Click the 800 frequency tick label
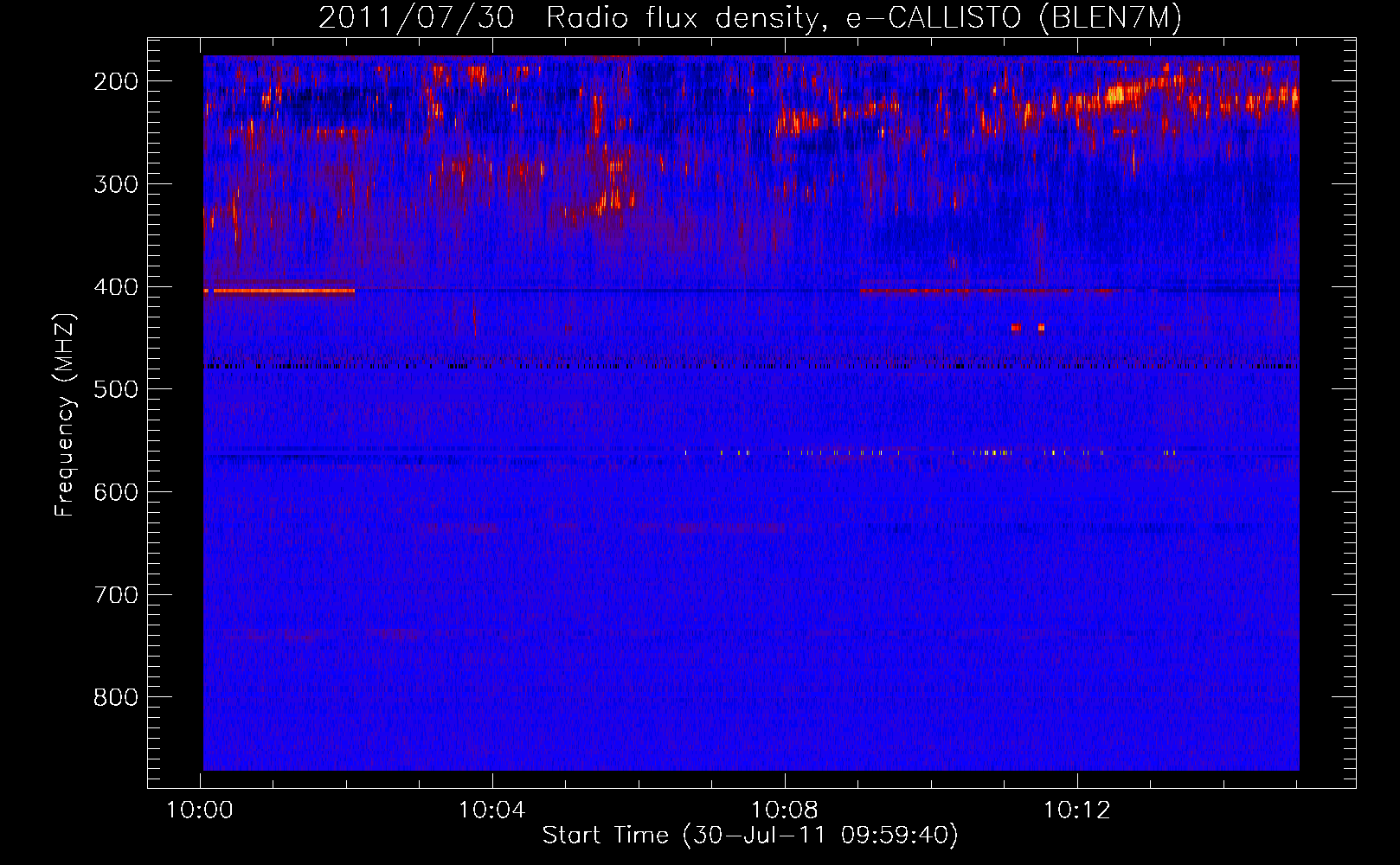Viewport: 1400px width, 865px height. [116, 697]
